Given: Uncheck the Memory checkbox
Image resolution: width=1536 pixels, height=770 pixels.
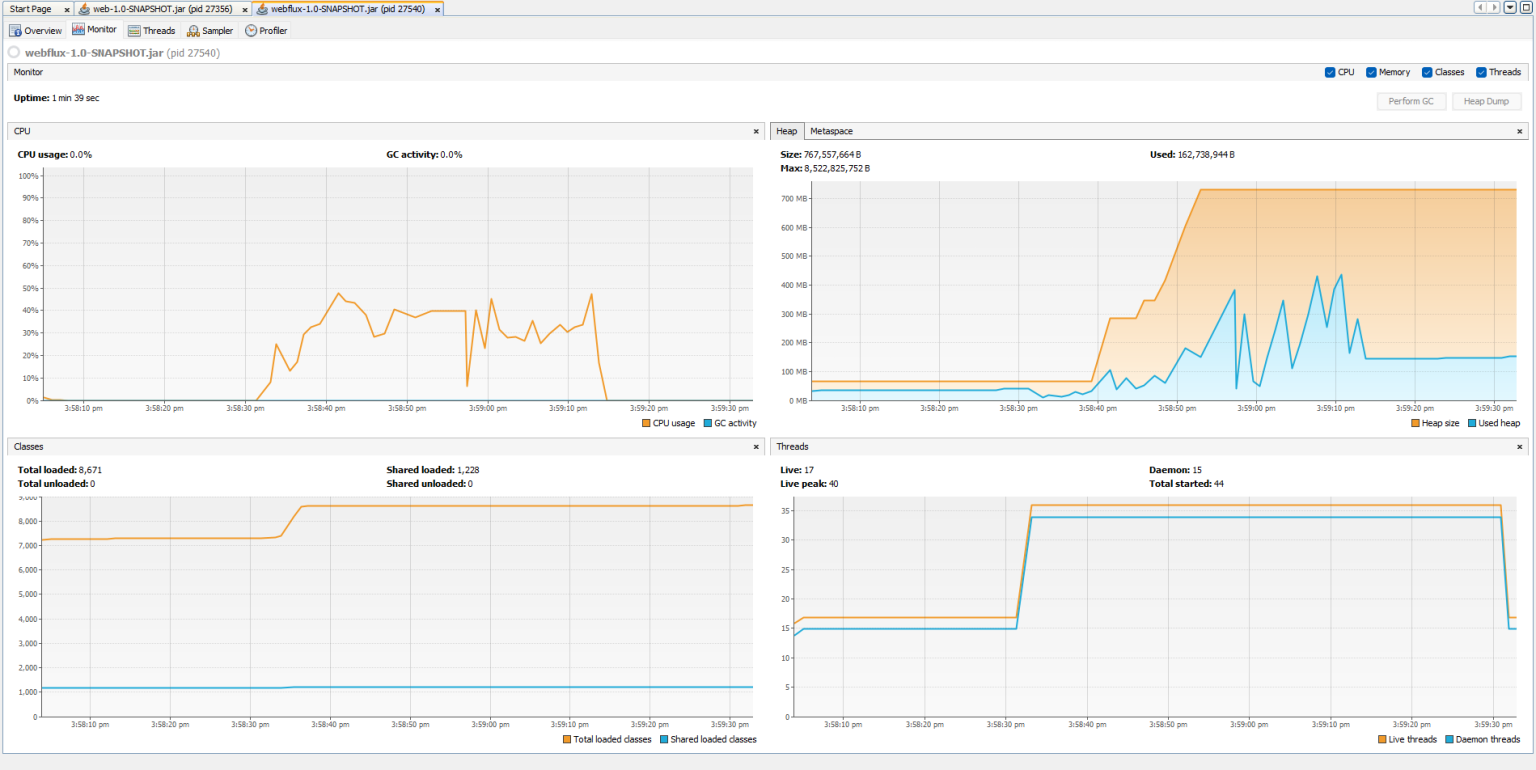Looking at the screenshot, I should coord(1369,71).
